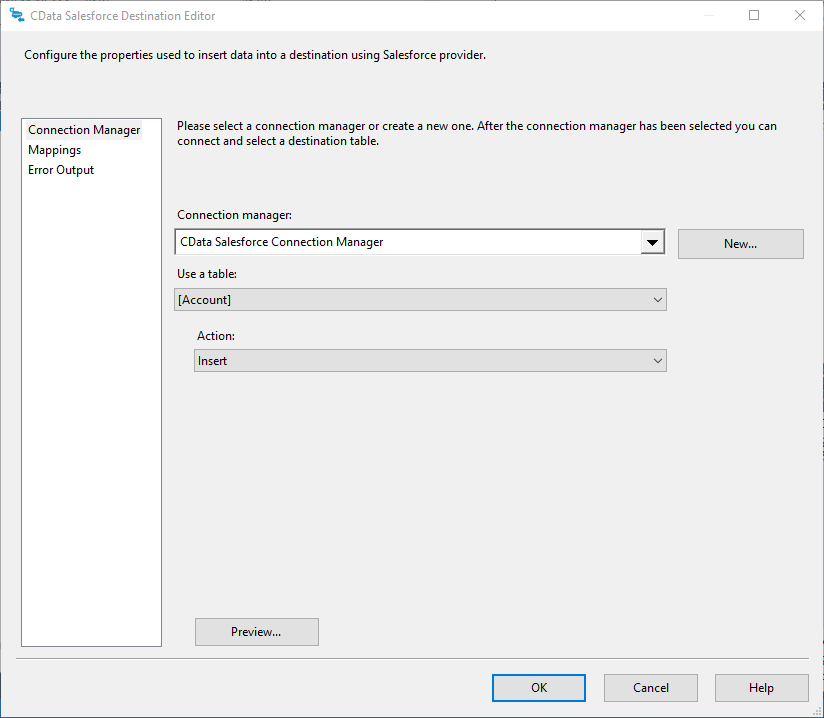
Task: Switch to the Mappings page
Action: (x=55, y=150)
